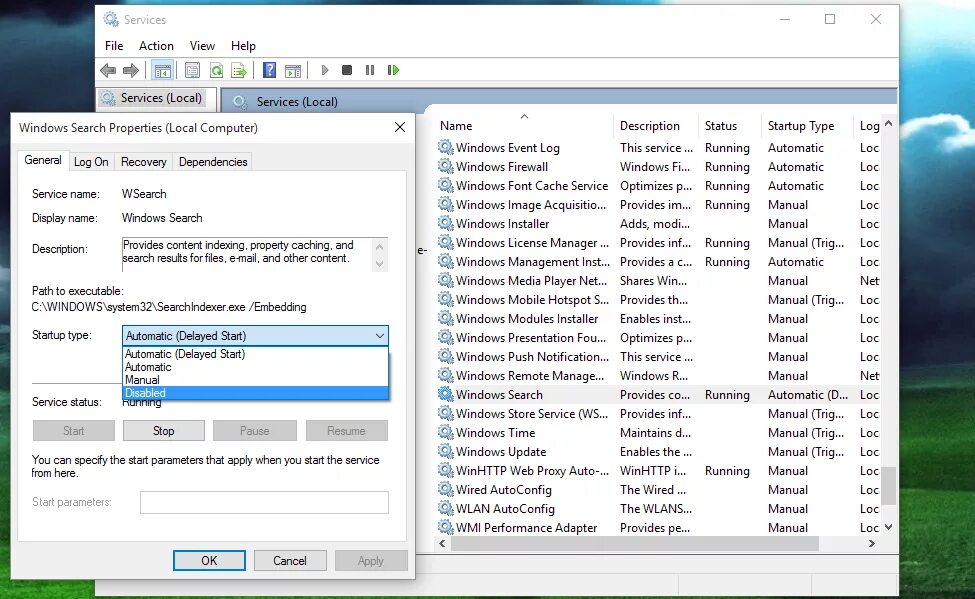Click the gear icon of Windows Time
The width and height of the screenshot is (975, 599).
pyautogui.click(x=445, y=432)
